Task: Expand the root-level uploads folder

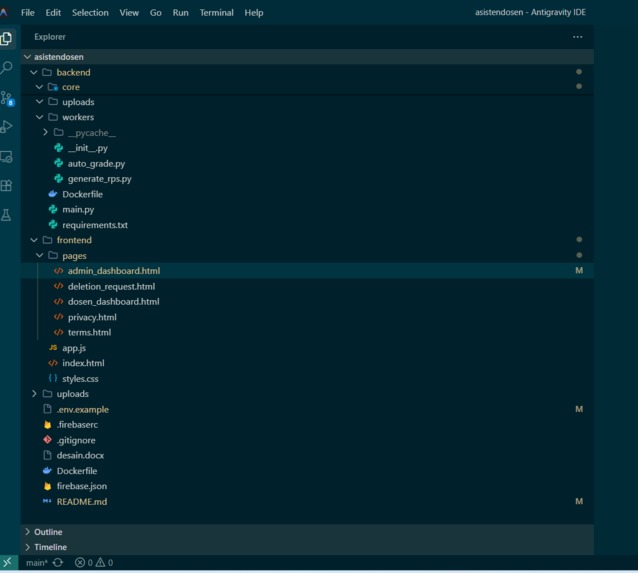Action: 34,394
